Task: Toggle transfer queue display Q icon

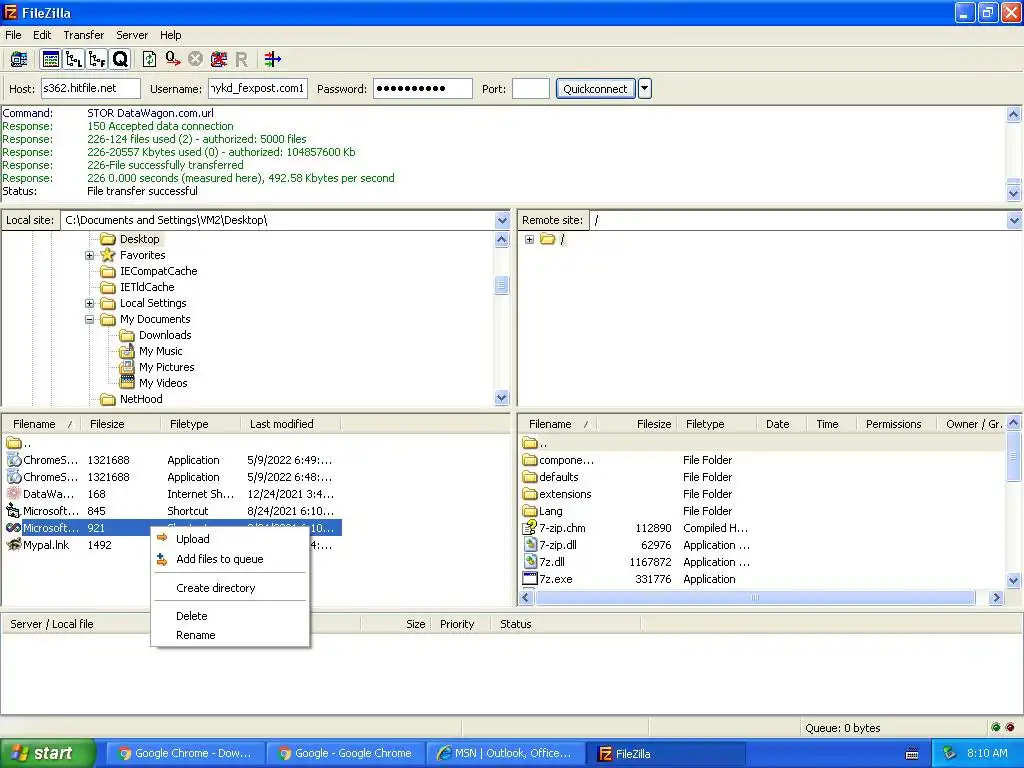Action: click(x=120, y=59)
